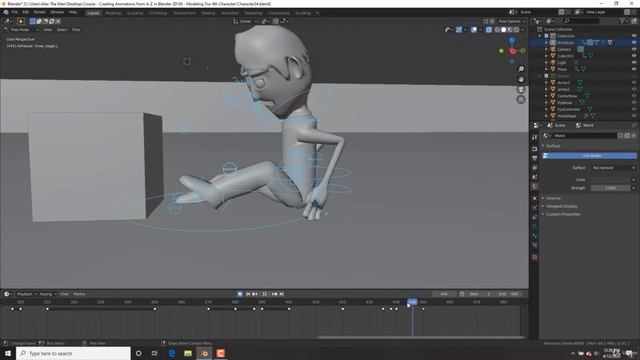Viewport: 640px width, 360px height.
Task: Click the world Color swatch
Action: click(x=611, y=180)
